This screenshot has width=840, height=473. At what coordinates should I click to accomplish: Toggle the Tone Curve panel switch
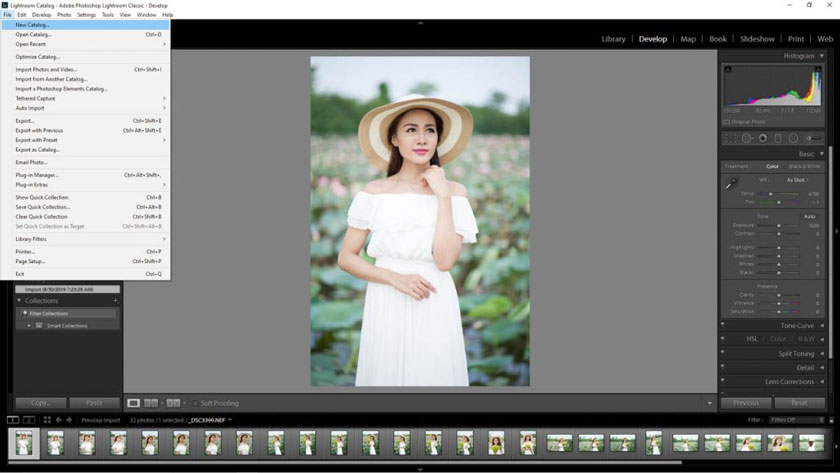coord(723,325)
